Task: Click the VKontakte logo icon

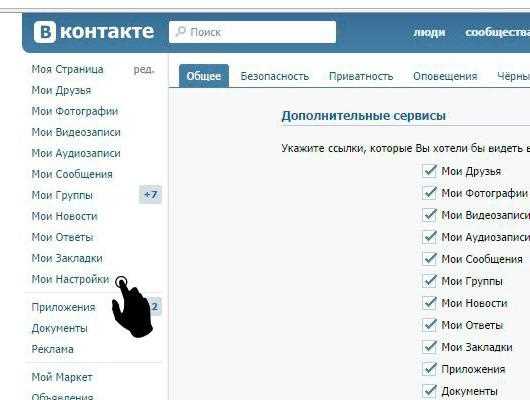Action: tap(45, 32)
